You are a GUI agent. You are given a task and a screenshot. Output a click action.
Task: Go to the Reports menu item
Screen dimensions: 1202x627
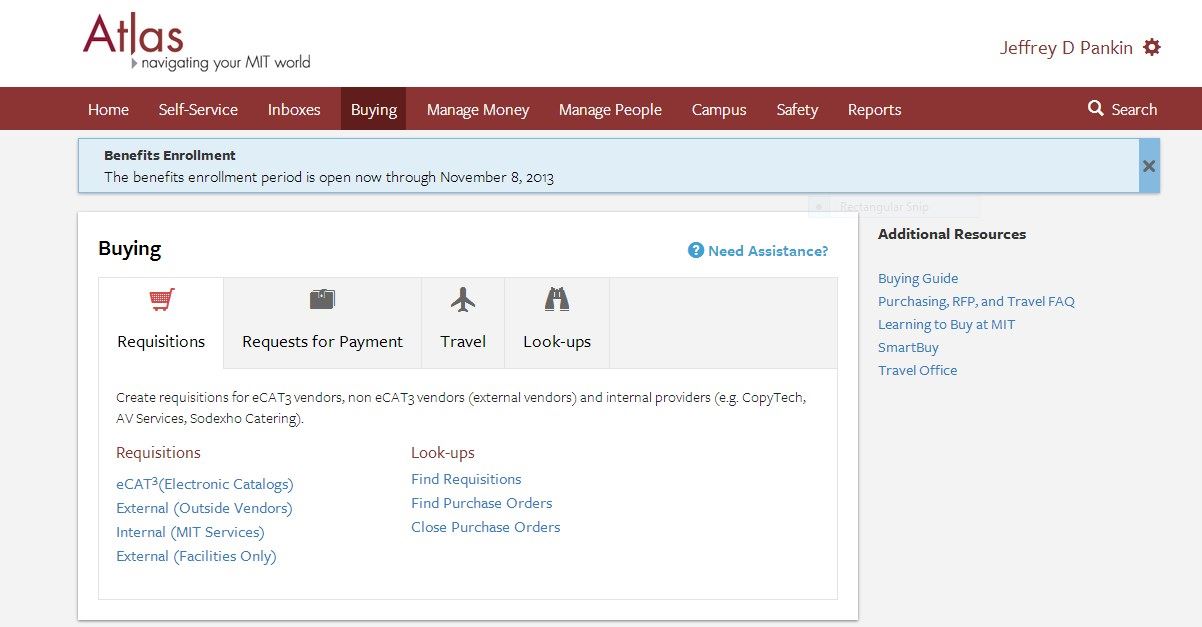(x=874, y=110)
